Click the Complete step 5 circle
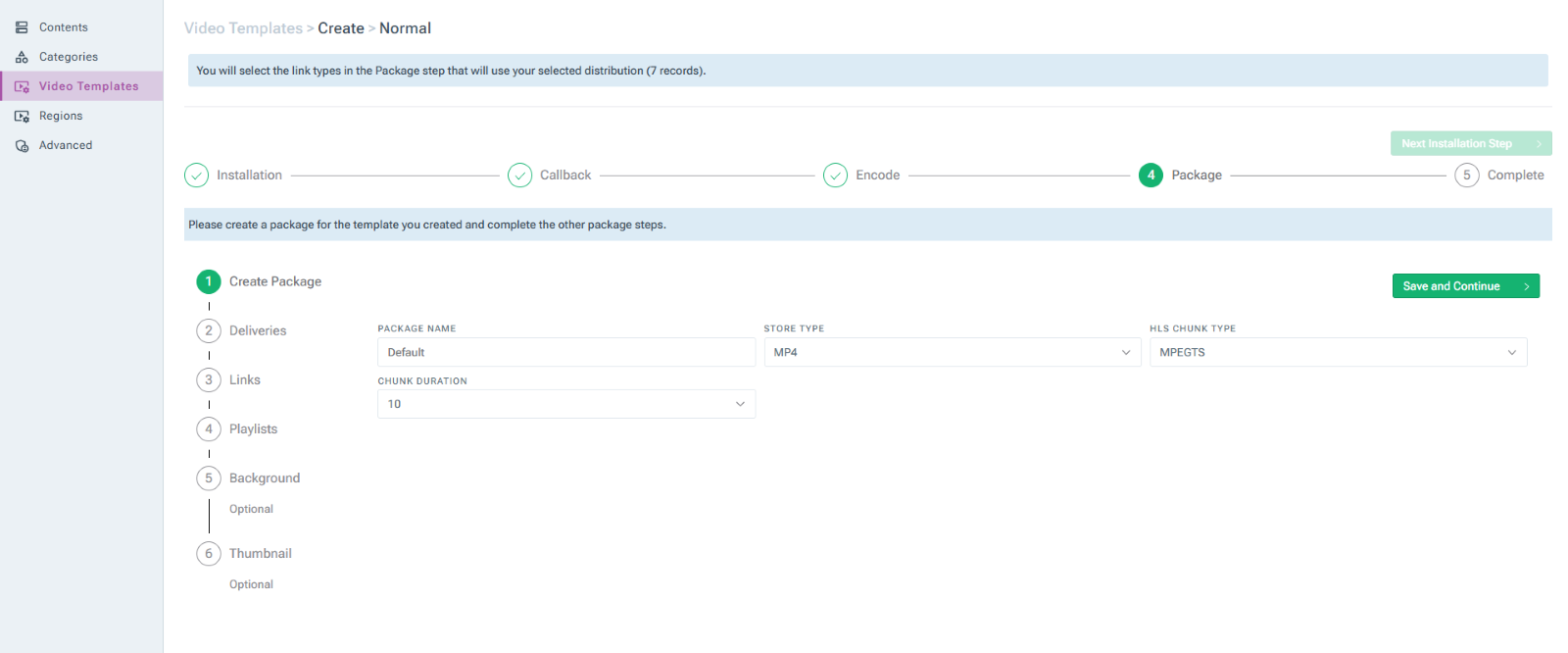Viewport: 1568px width, 653px height. point(1467,176)
